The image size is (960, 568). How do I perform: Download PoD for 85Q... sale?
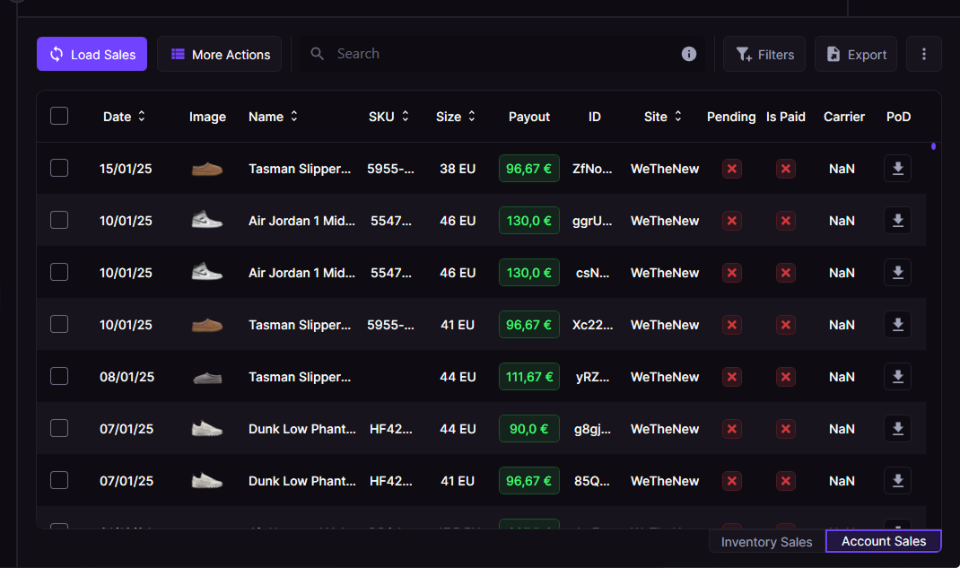(898, 480)
